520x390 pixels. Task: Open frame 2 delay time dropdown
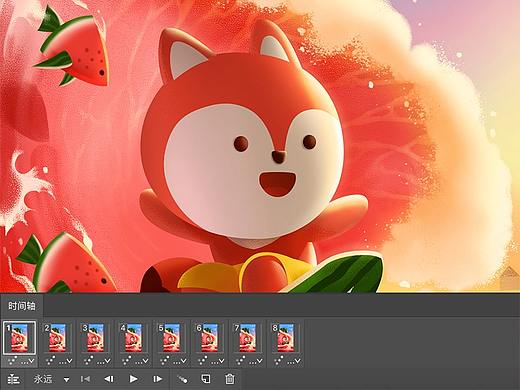click(66, 361)
